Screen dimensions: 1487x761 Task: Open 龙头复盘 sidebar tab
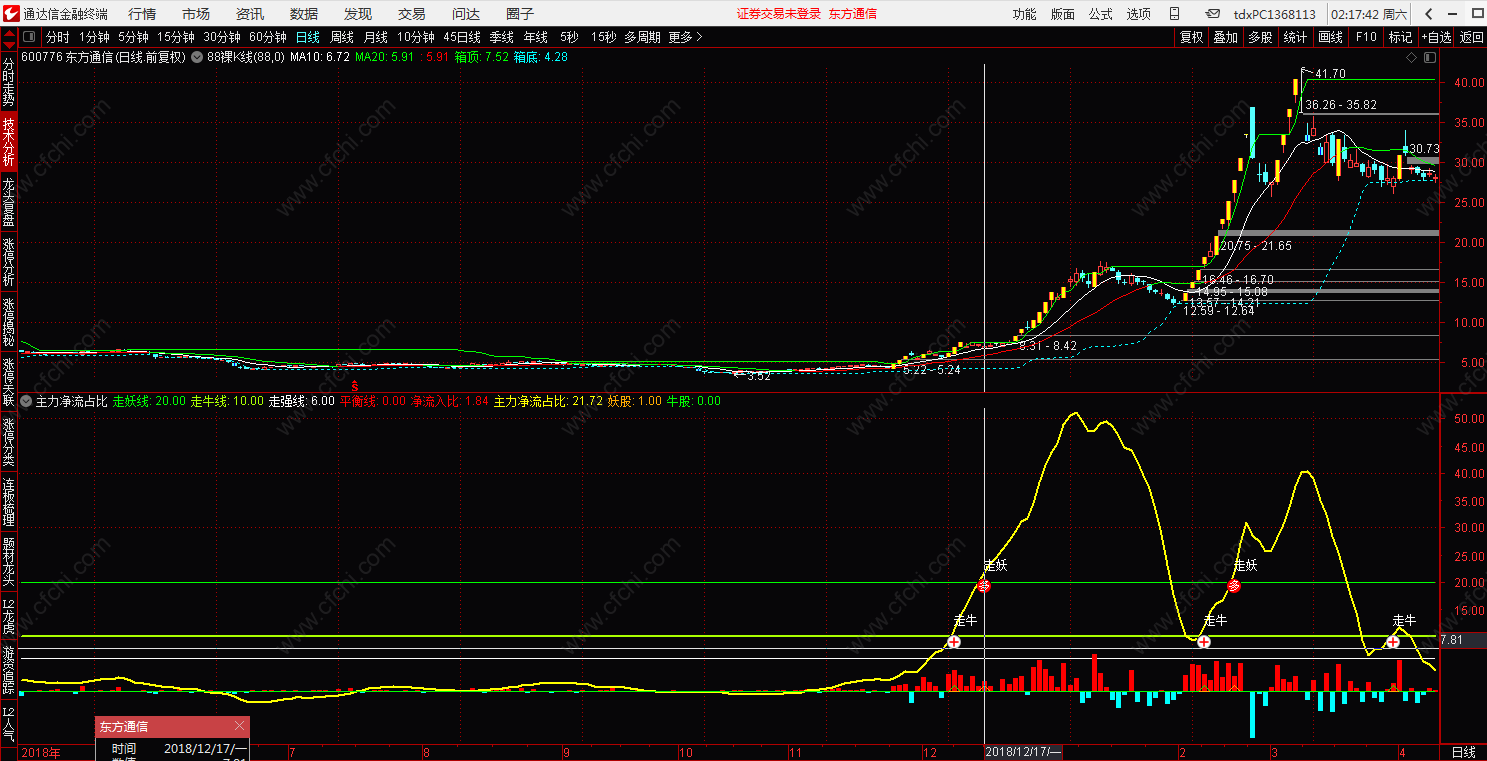click(x=8, y=202)
